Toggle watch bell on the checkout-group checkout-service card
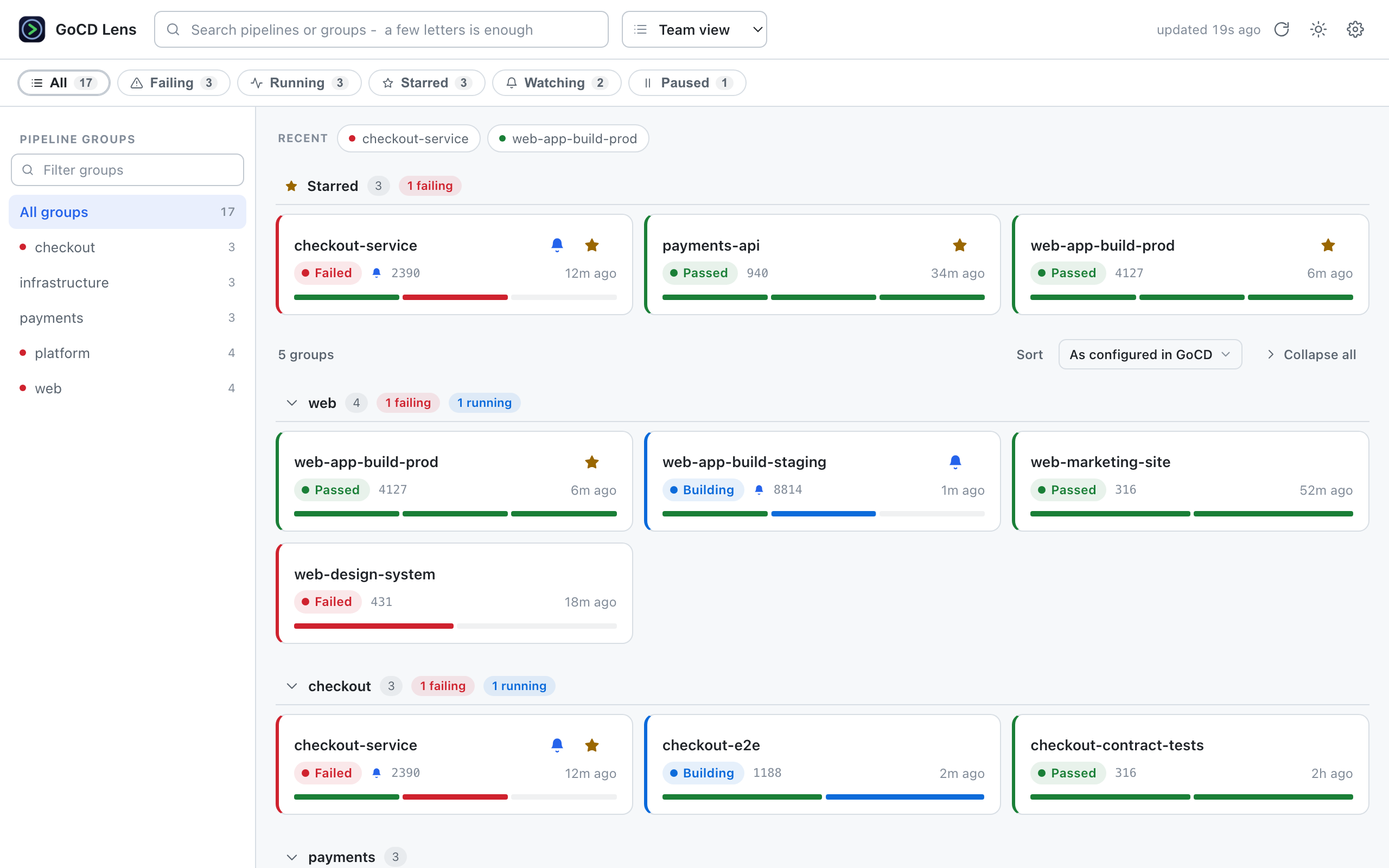The image size is (1389, 868). [x=557, y=745]
